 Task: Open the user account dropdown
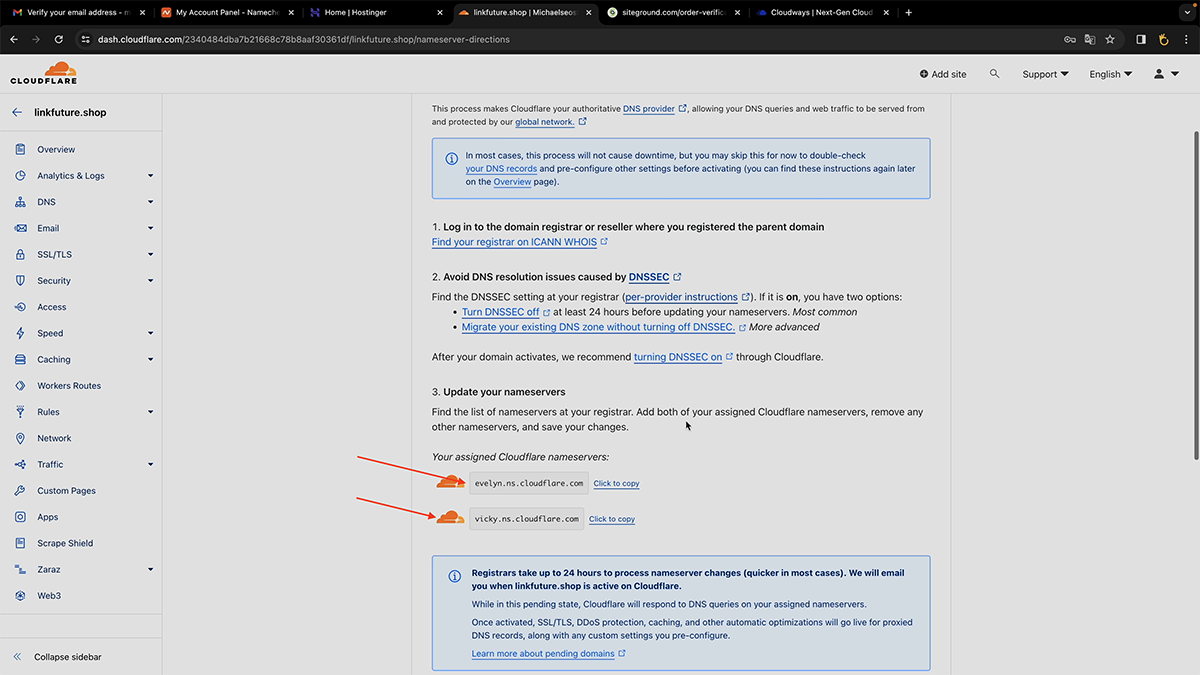(1166, 74)
